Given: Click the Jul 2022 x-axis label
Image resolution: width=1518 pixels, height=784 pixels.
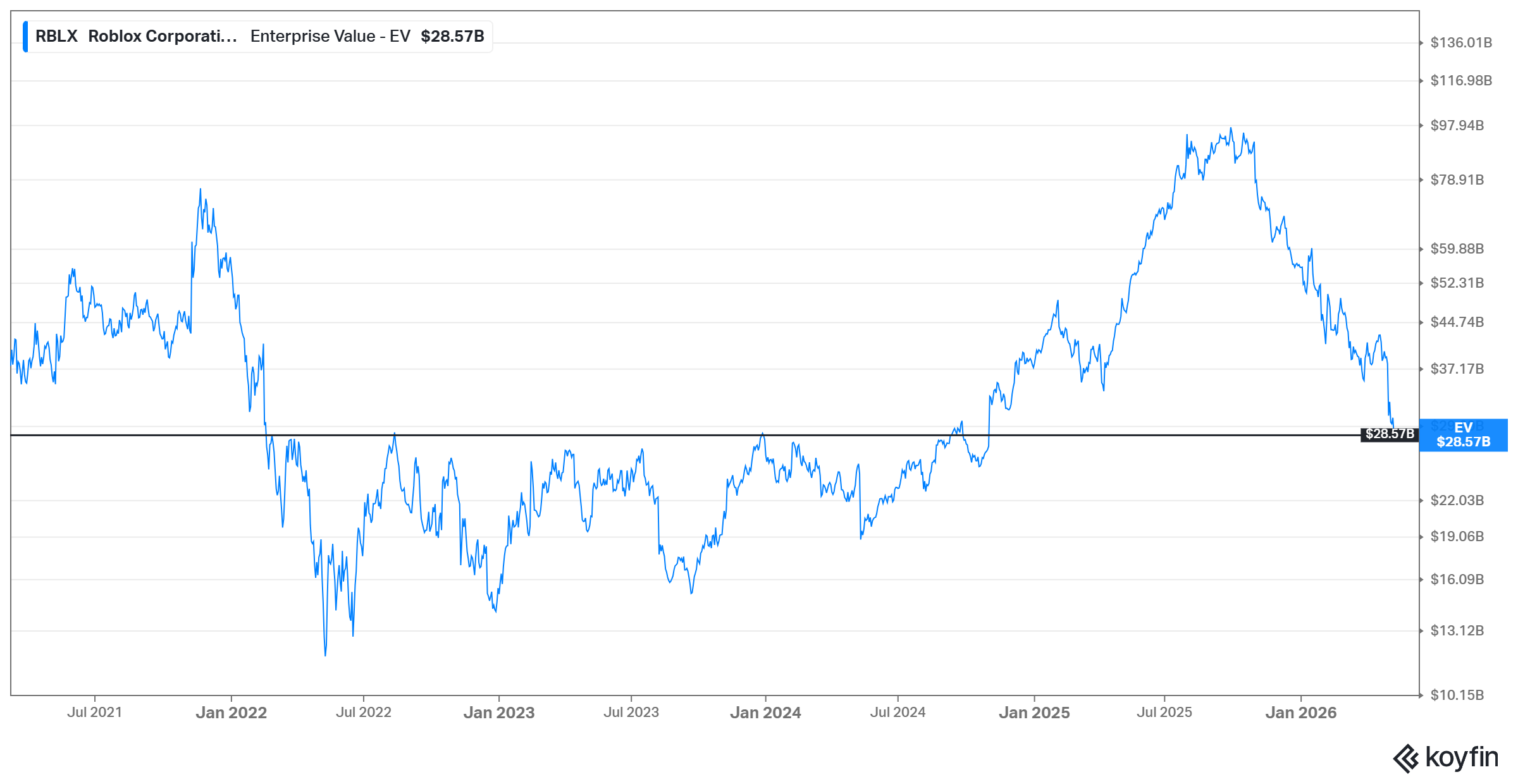Looking at the screenshot, I should click(x=364, y=712).
